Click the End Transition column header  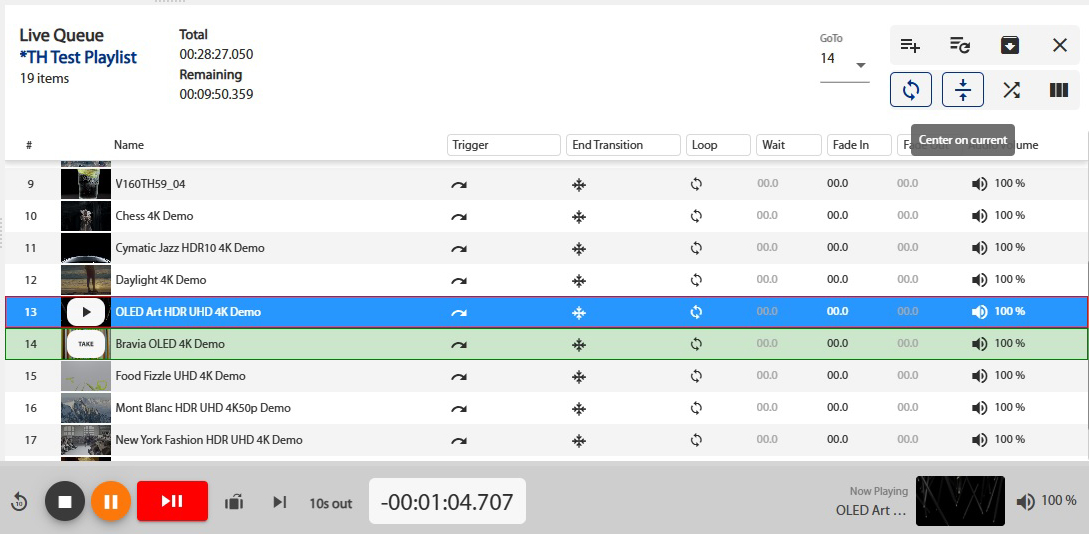623,145
